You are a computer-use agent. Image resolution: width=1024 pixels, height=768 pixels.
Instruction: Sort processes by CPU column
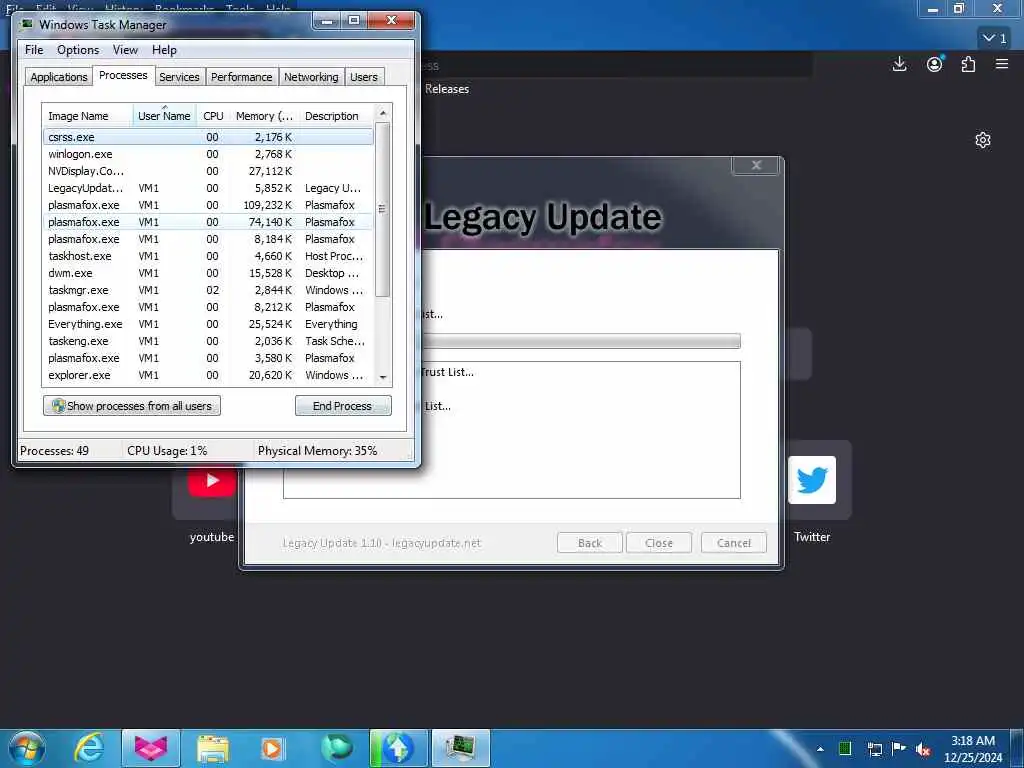[213, 116]
